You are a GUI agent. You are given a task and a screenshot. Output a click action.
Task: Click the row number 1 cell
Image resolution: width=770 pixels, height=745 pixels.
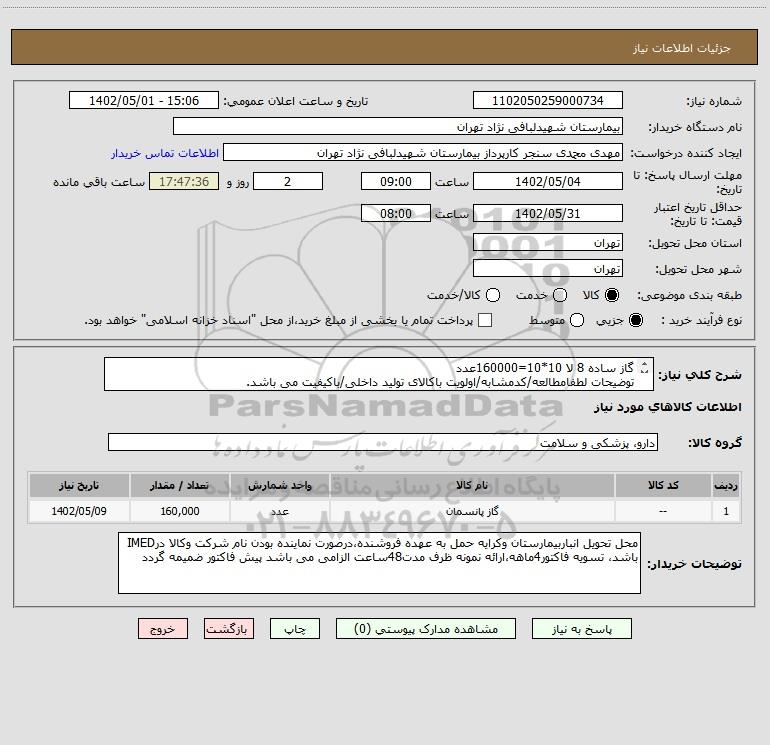[726, 511]
